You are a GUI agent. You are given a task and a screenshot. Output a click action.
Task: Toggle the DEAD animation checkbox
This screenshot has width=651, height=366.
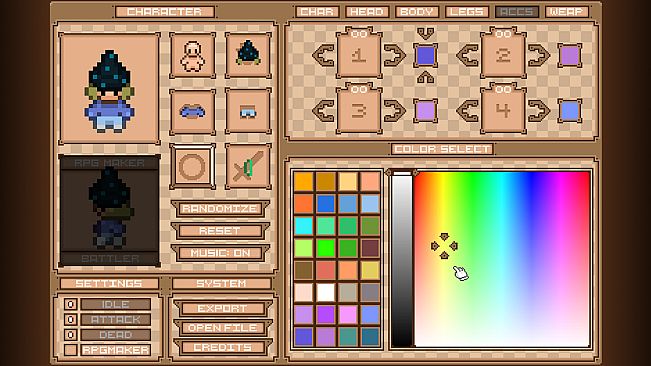pyautogui.click(x=71, y=334)
